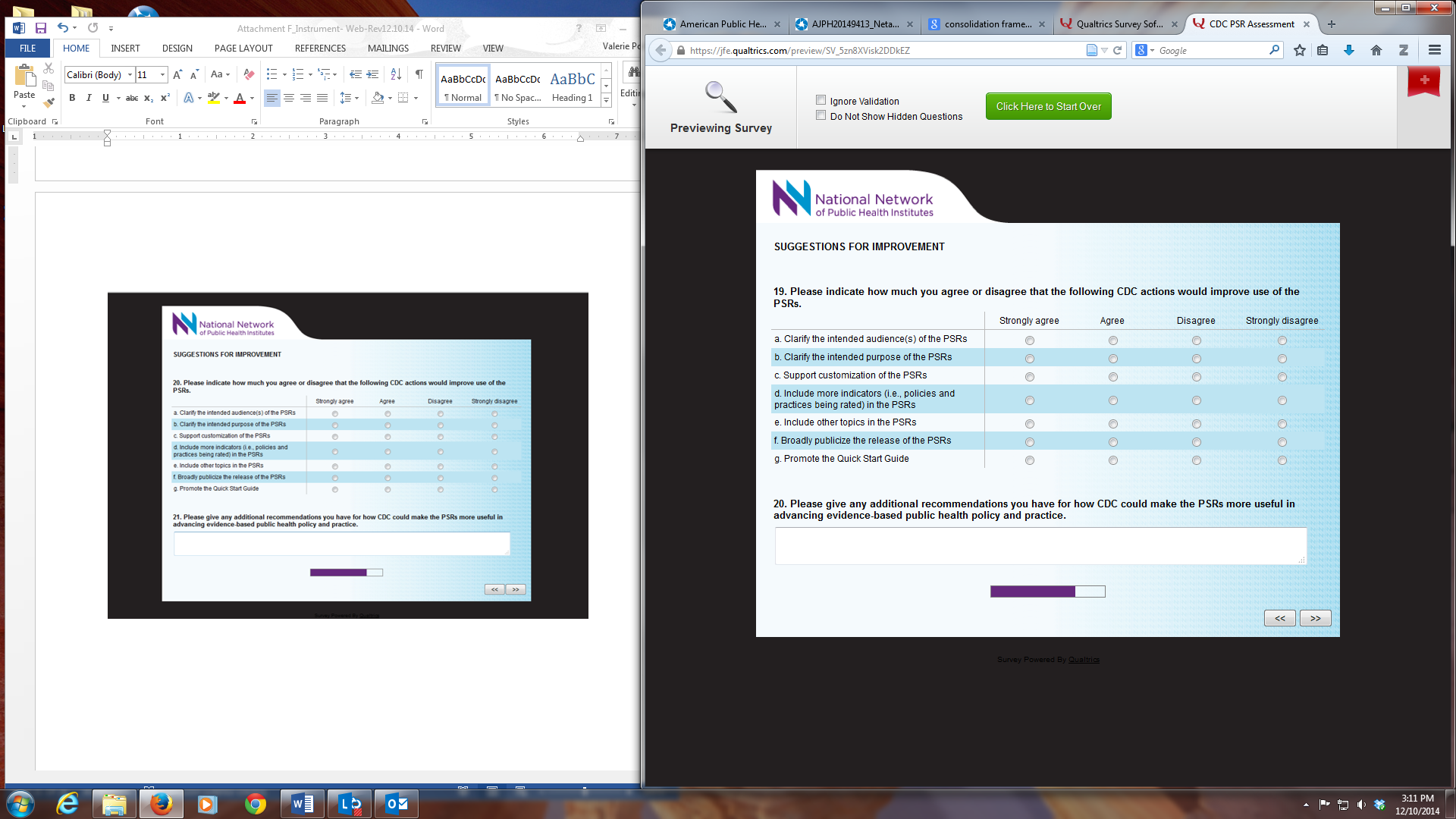
Task: Switch to Qualtrics Survey Software browser tab
Action: pyautogui.click(x=1118, y=24)
